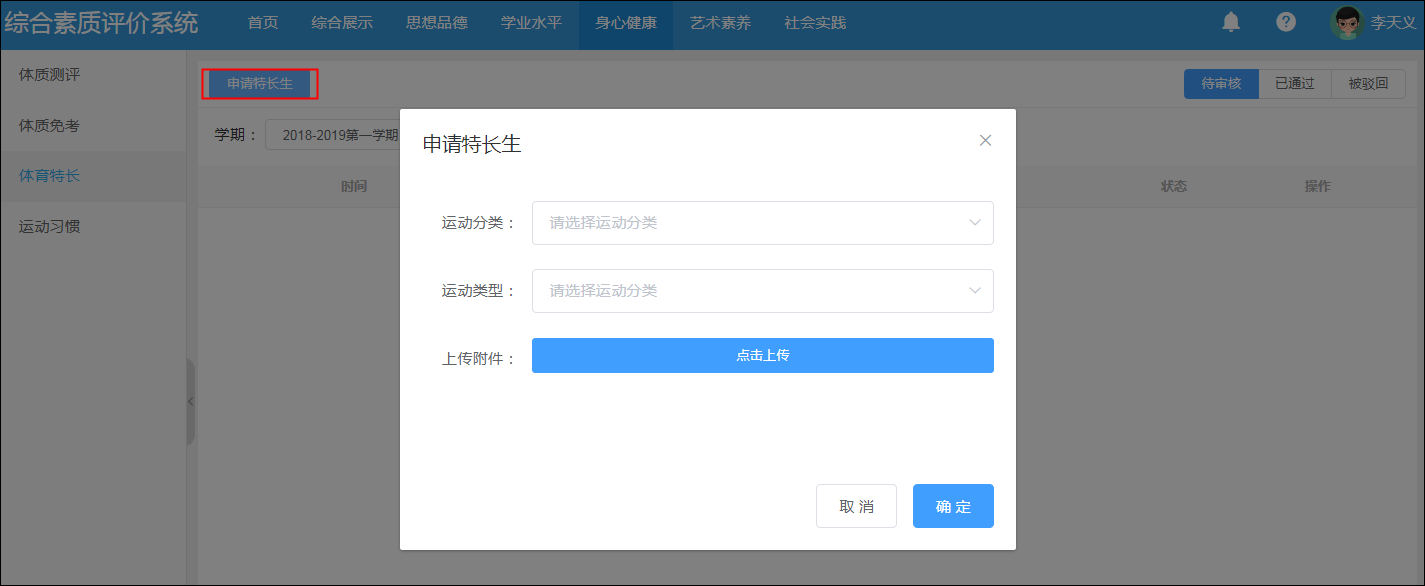Click the 点击上传 upload button
1425x586 pixels.
pos(763,355)
